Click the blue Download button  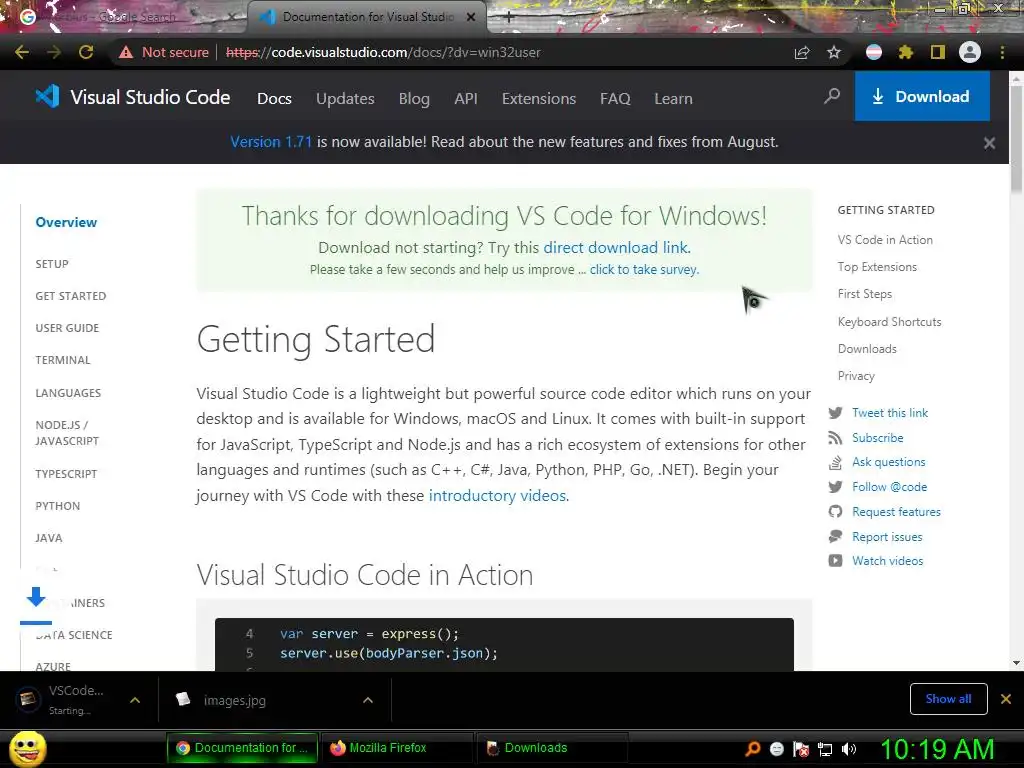[922, 97]
